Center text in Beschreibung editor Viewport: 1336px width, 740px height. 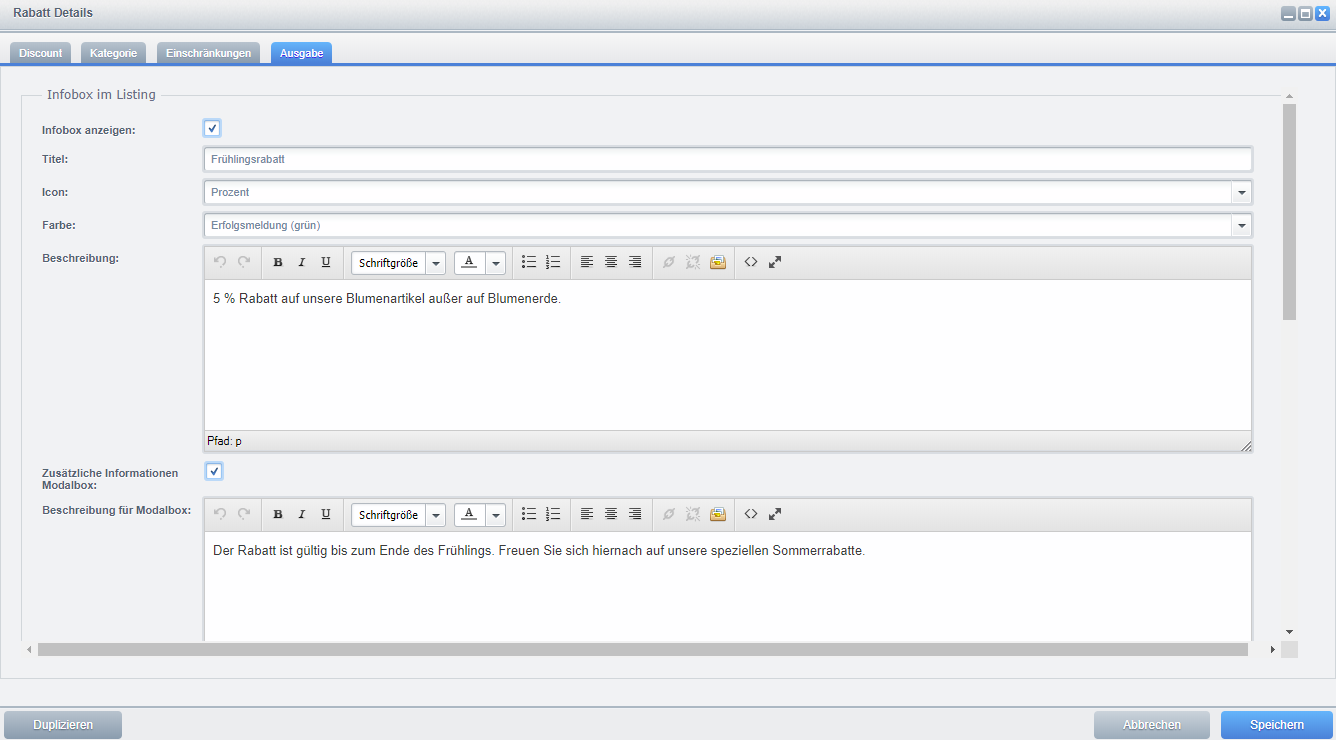pos(611,262)
